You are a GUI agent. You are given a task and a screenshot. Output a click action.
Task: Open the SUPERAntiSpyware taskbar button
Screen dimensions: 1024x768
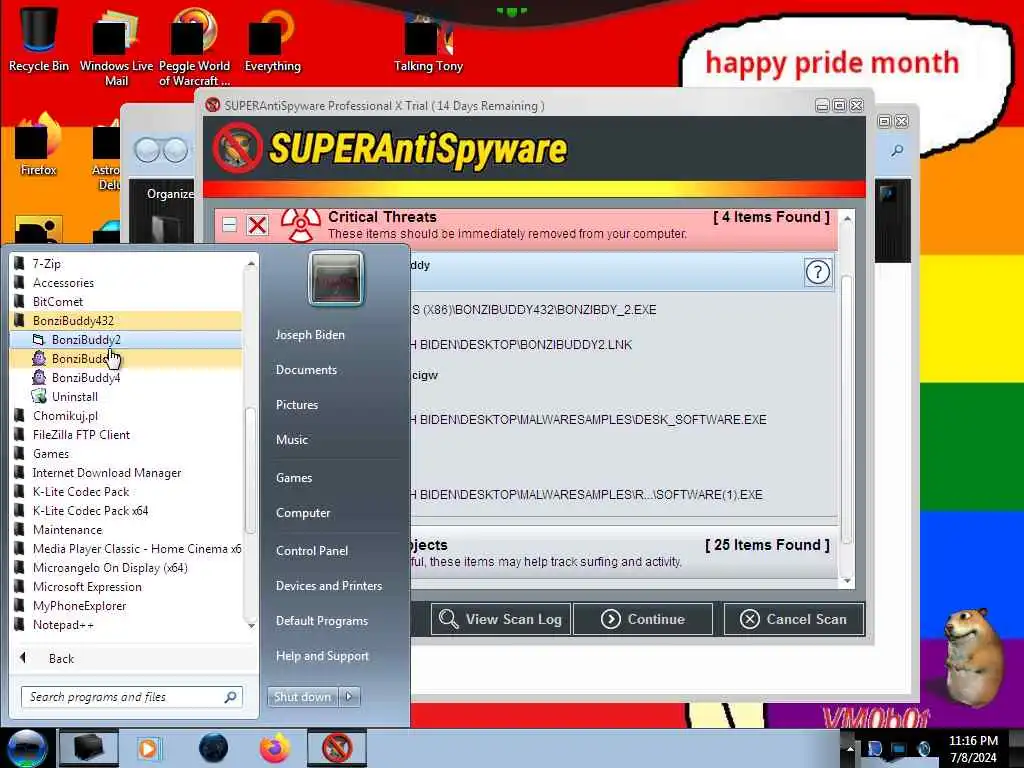click(x=337, y=748)
